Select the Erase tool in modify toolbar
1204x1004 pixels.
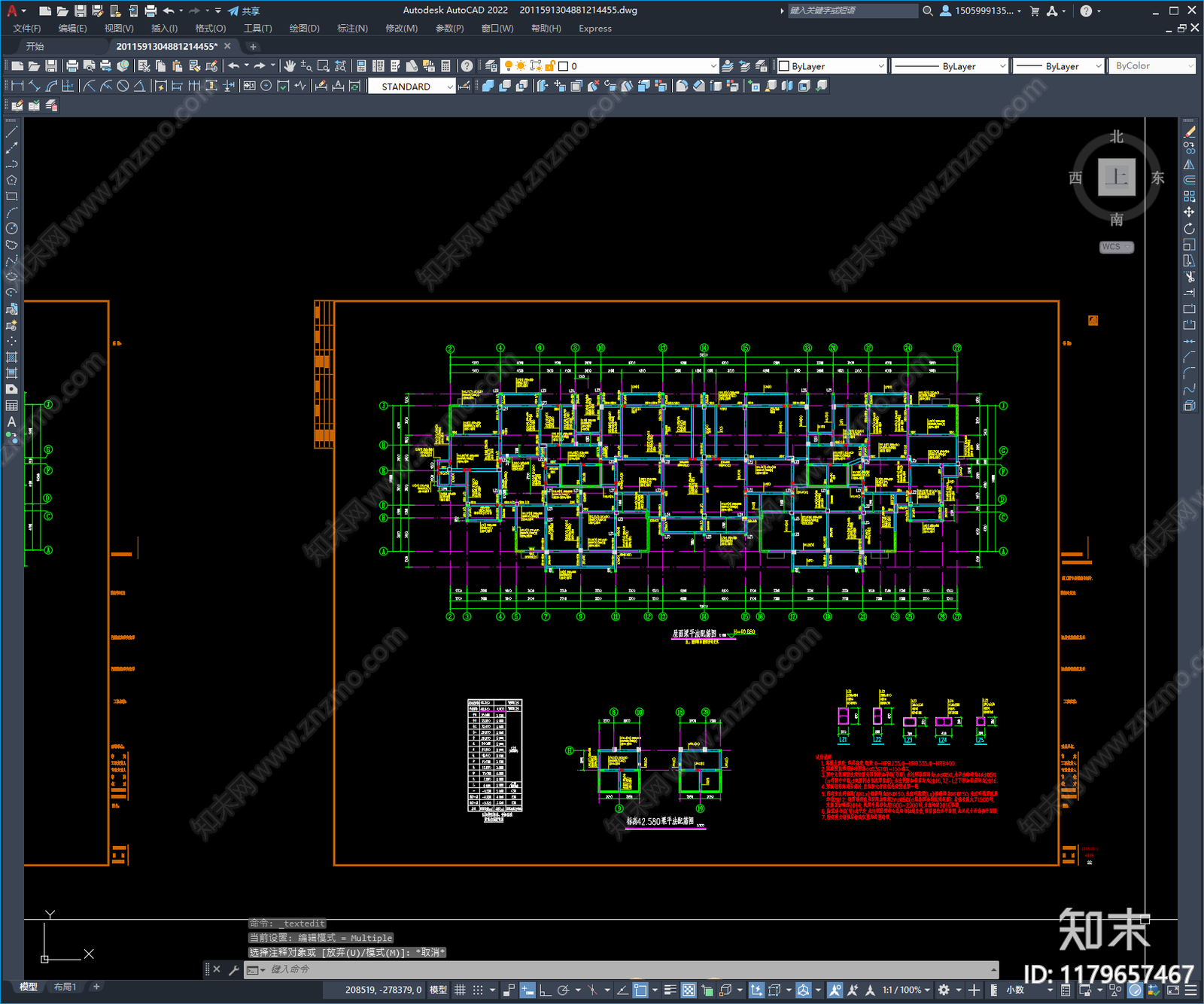click(x=1189, y=132)
